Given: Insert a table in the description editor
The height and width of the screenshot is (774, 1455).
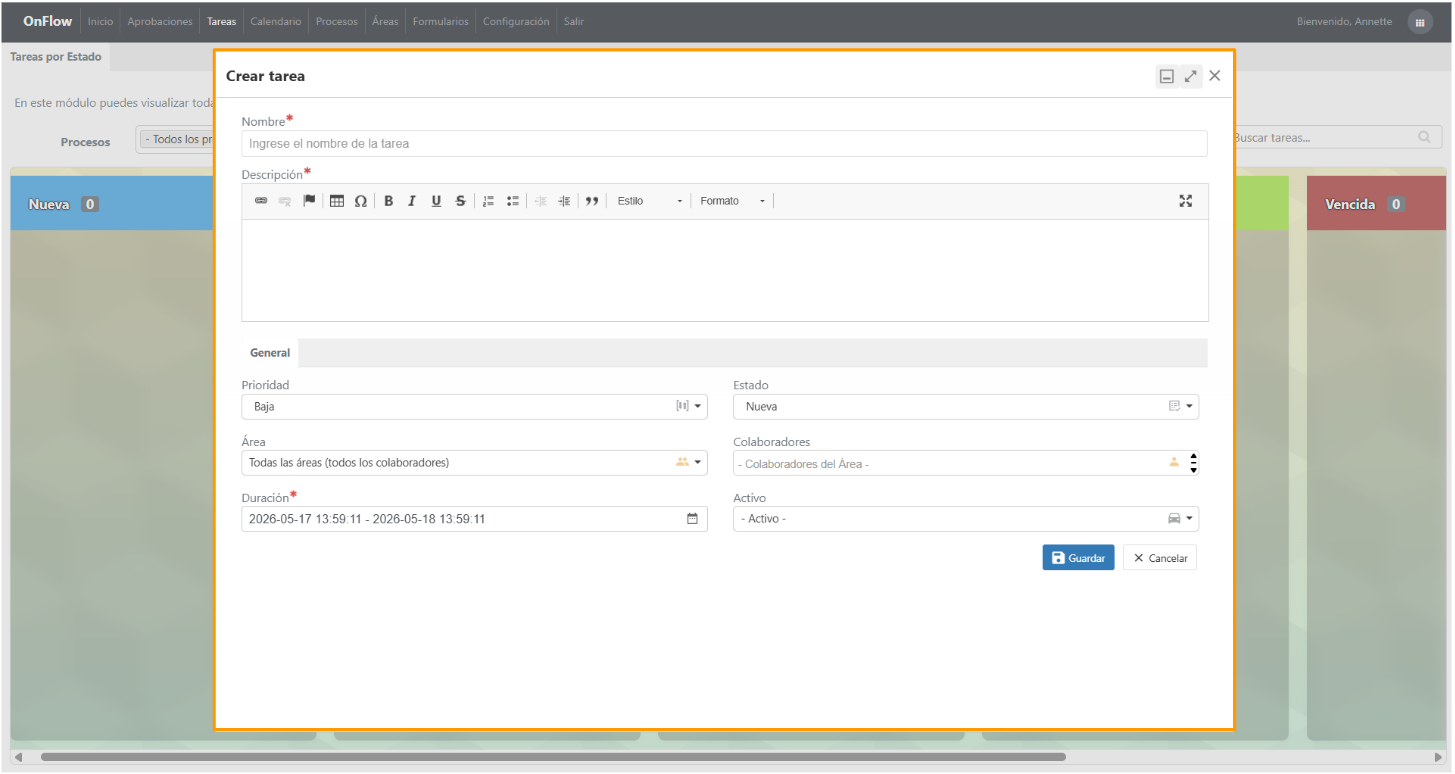Looking at the screenshot, I should 337,201.
